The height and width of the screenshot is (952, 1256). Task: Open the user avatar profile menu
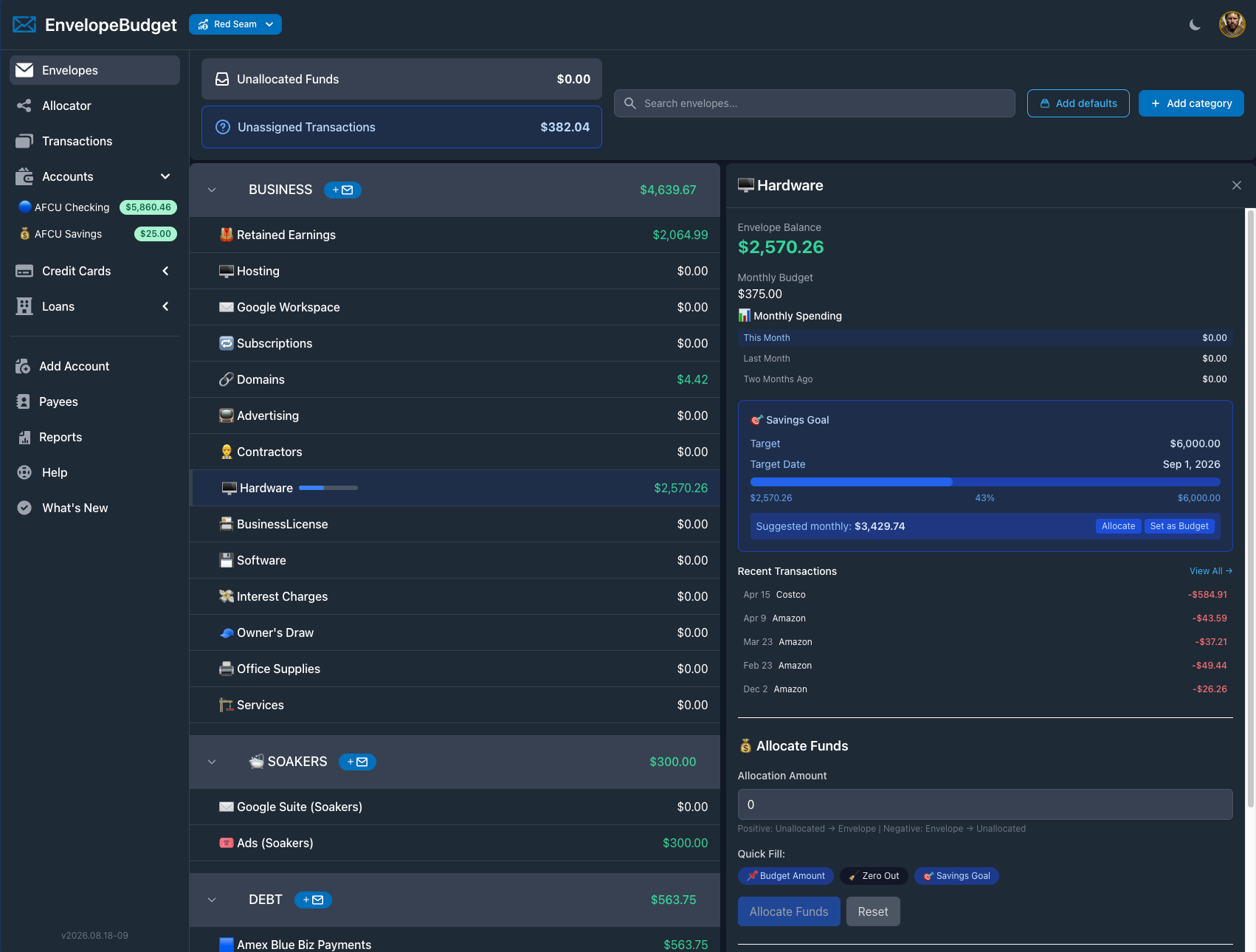(x=1232, y=24)
